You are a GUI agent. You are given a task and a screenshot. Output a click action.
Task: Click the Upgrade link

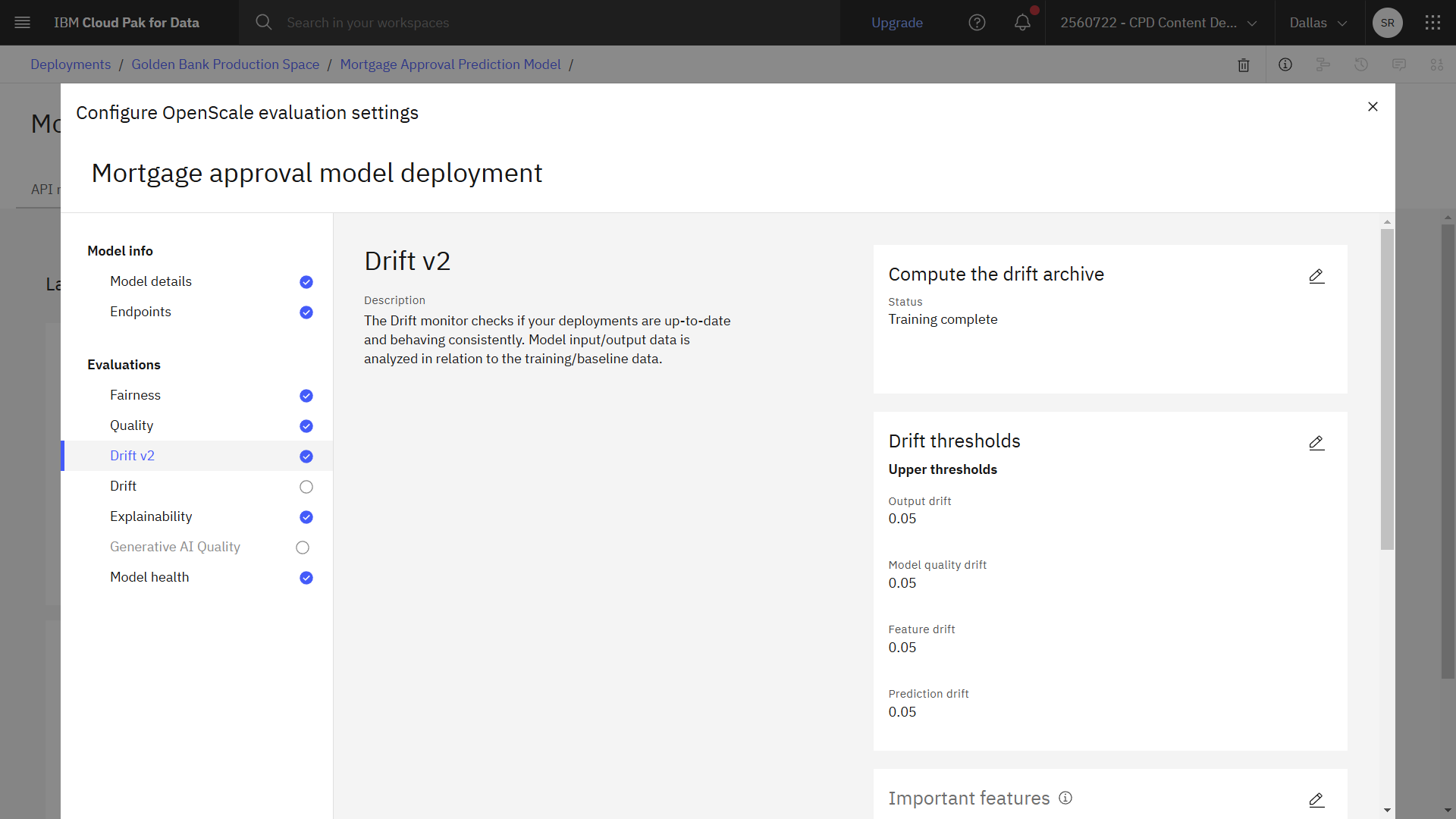[x=897, y=23]
